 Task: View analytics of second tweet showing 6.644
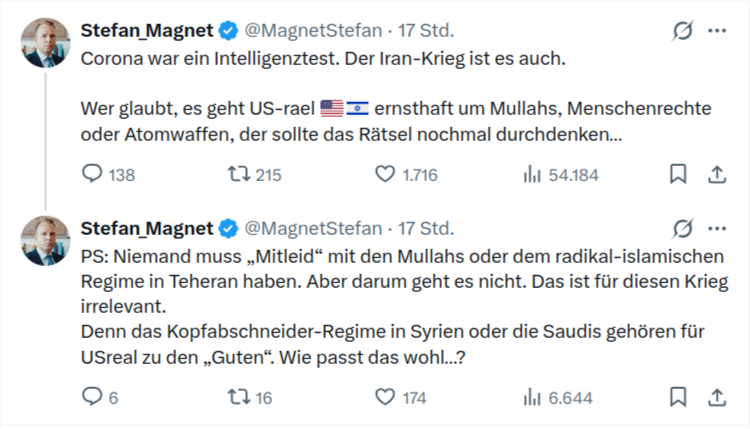[532, 397]
